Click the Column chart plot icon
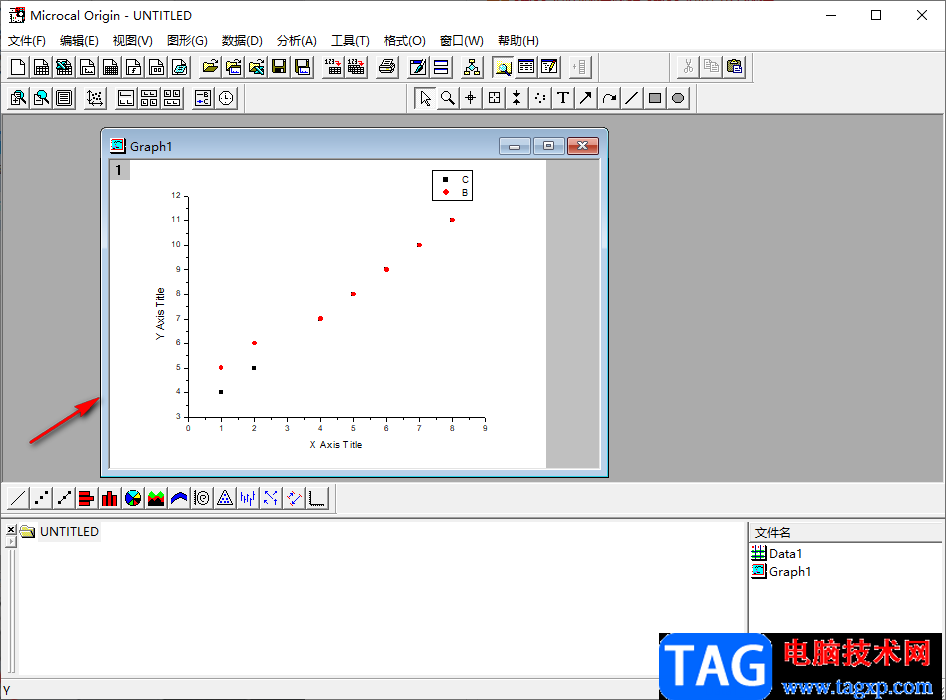The image size is (946, 700). tap(110, 497)
